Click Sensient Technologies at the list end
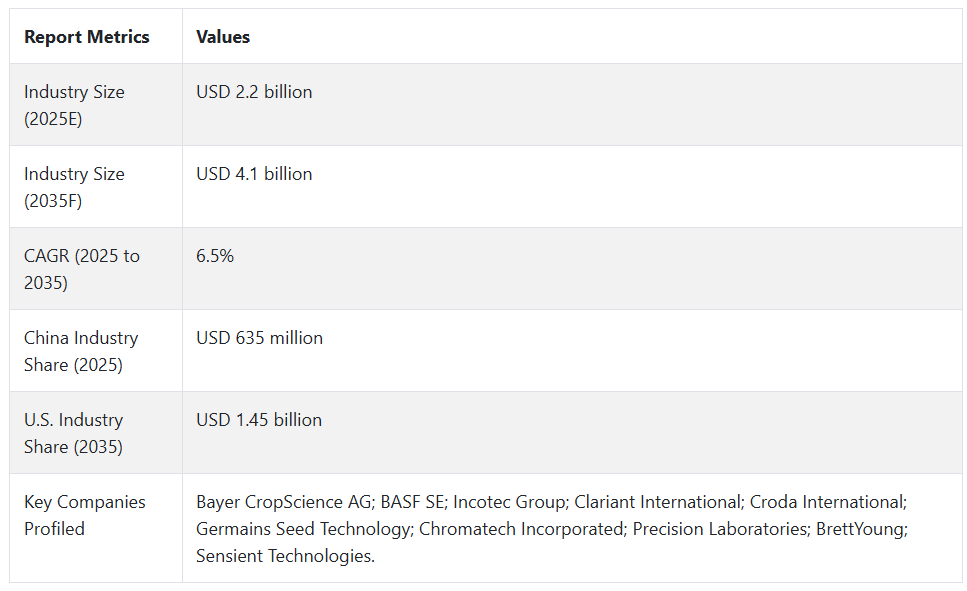Viewport: 967px width, 591px height. (x=284, y=556)
